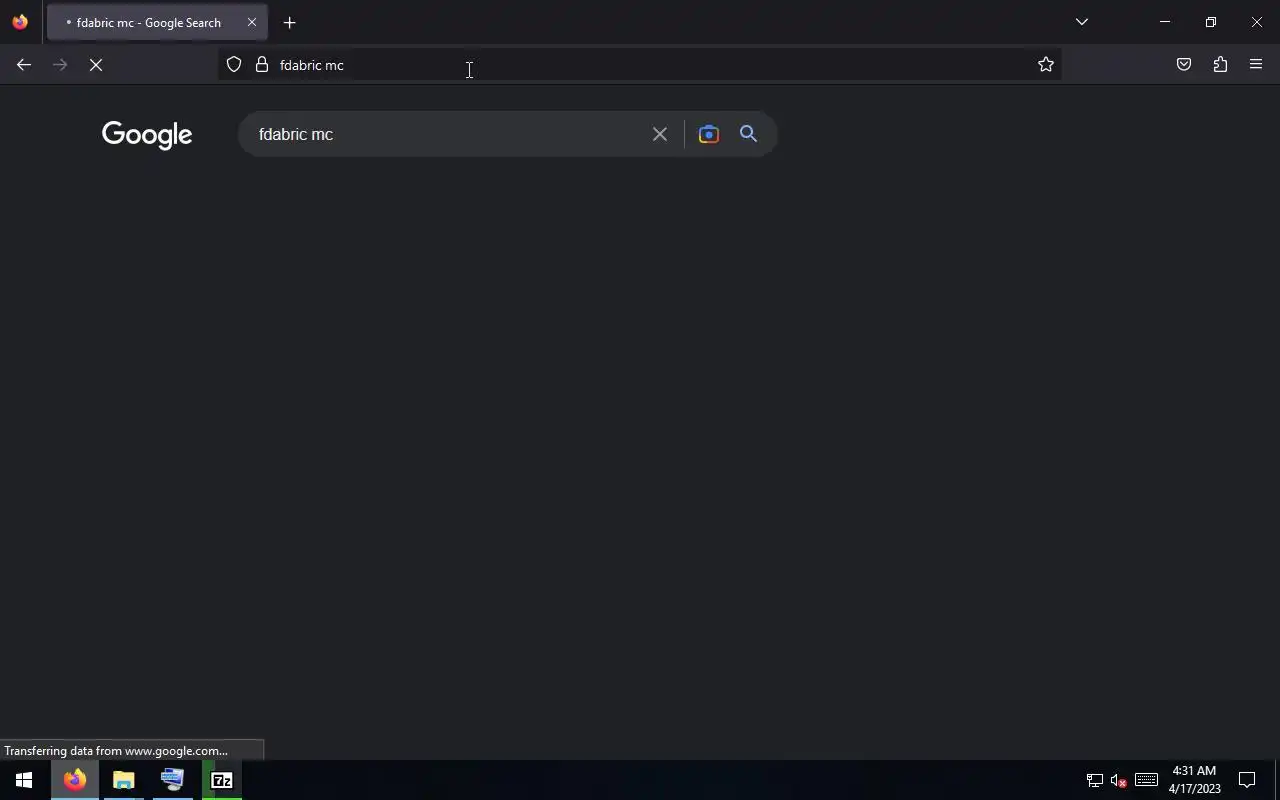
Task: Minimize the Firefox window
Action: [1165, 22]
